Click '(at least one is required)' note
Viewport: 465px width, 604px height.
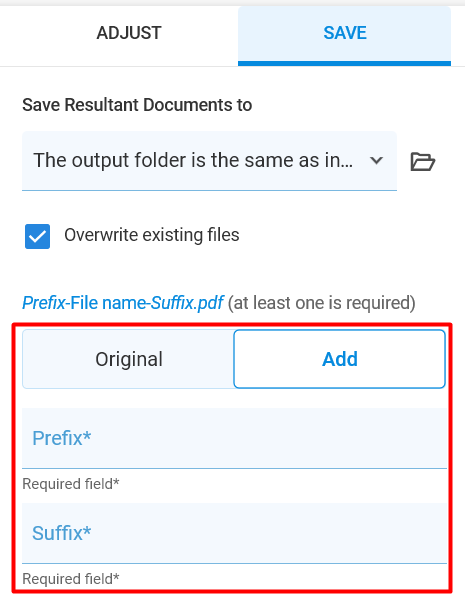click(x=322, y=303)
